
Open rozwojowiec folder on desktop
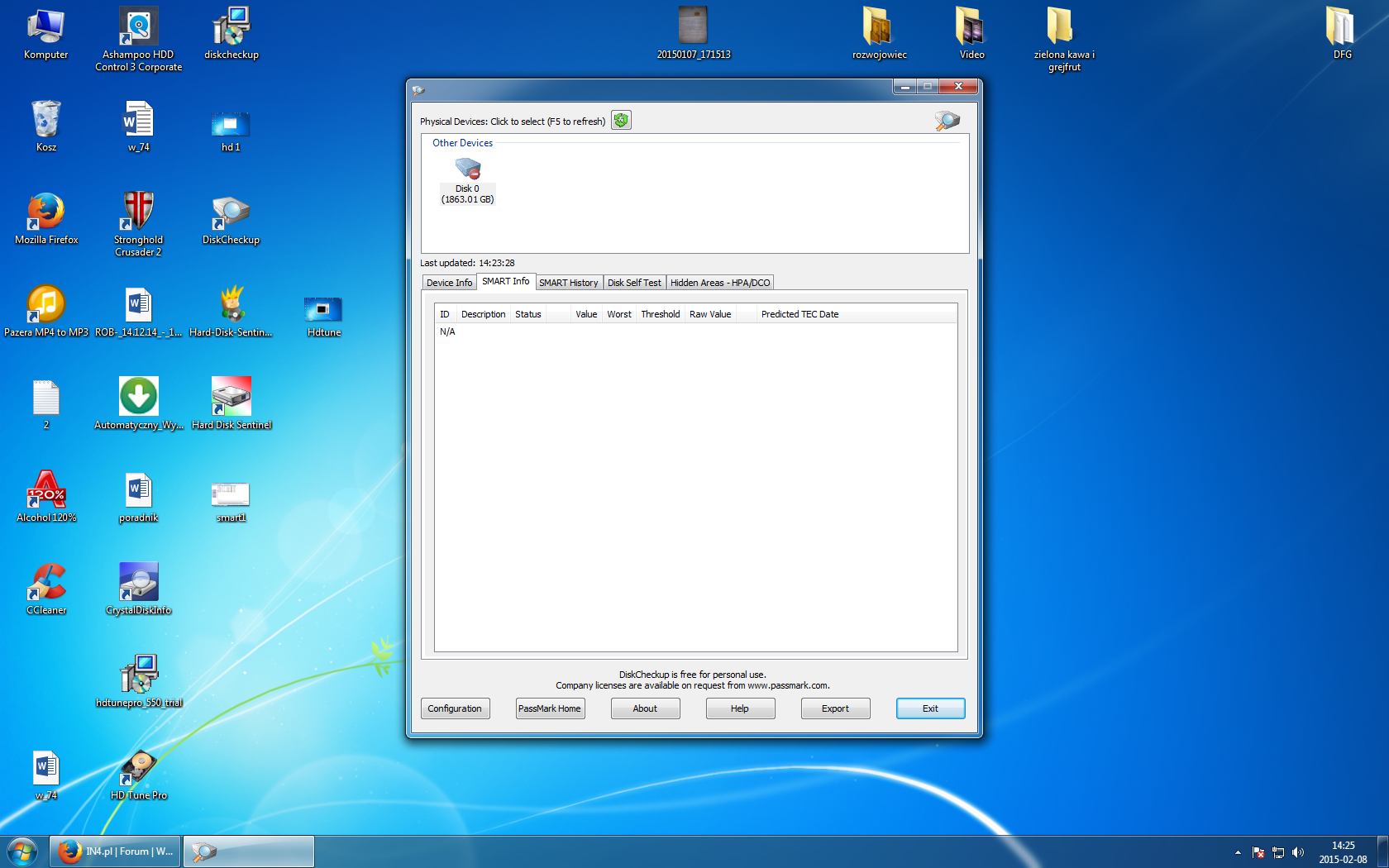coord(880,35)
